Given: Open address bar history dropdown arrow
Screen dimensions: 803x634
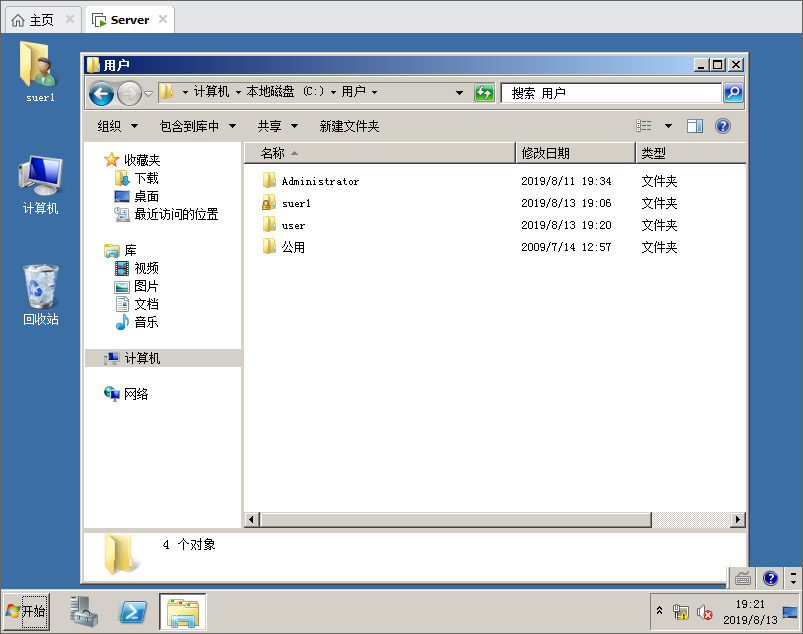Looking at the screenshot, I should click(x=459, y=93).
